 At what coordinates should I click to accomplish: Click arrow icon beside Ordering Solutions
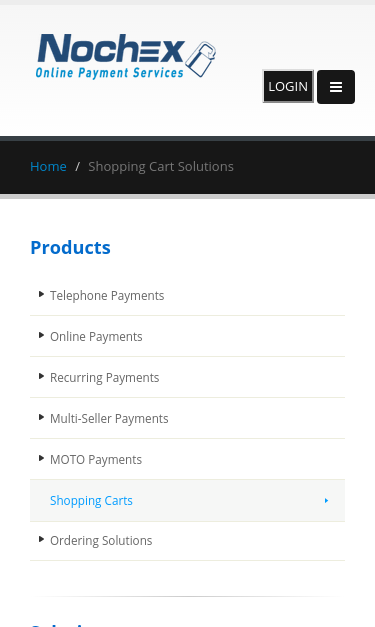[41, 539]
